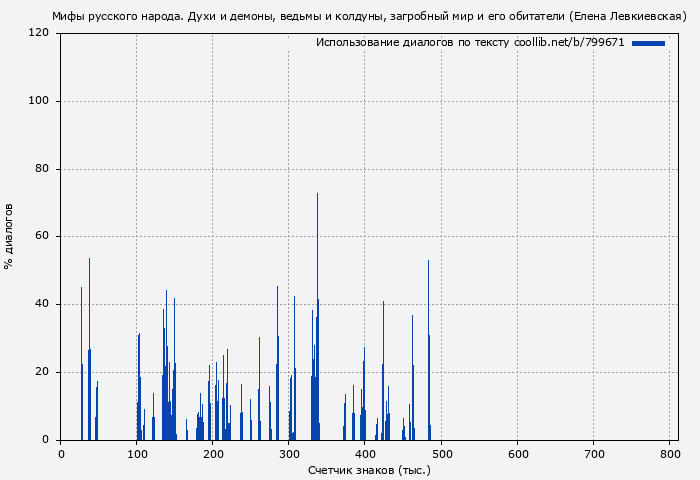Select the 700 label on the X axis
700x480 pixels.
click(x=594, y=454)
